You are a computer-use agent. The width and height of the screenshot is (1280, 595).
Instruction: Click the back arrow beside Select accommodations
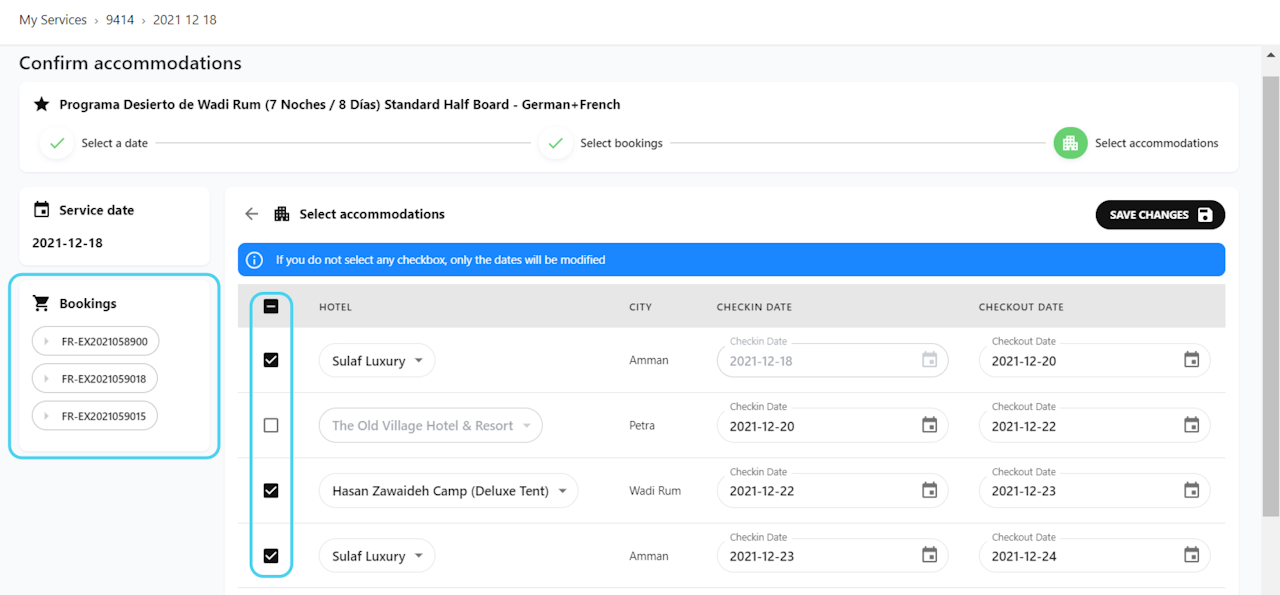click(x=252, y=214)
